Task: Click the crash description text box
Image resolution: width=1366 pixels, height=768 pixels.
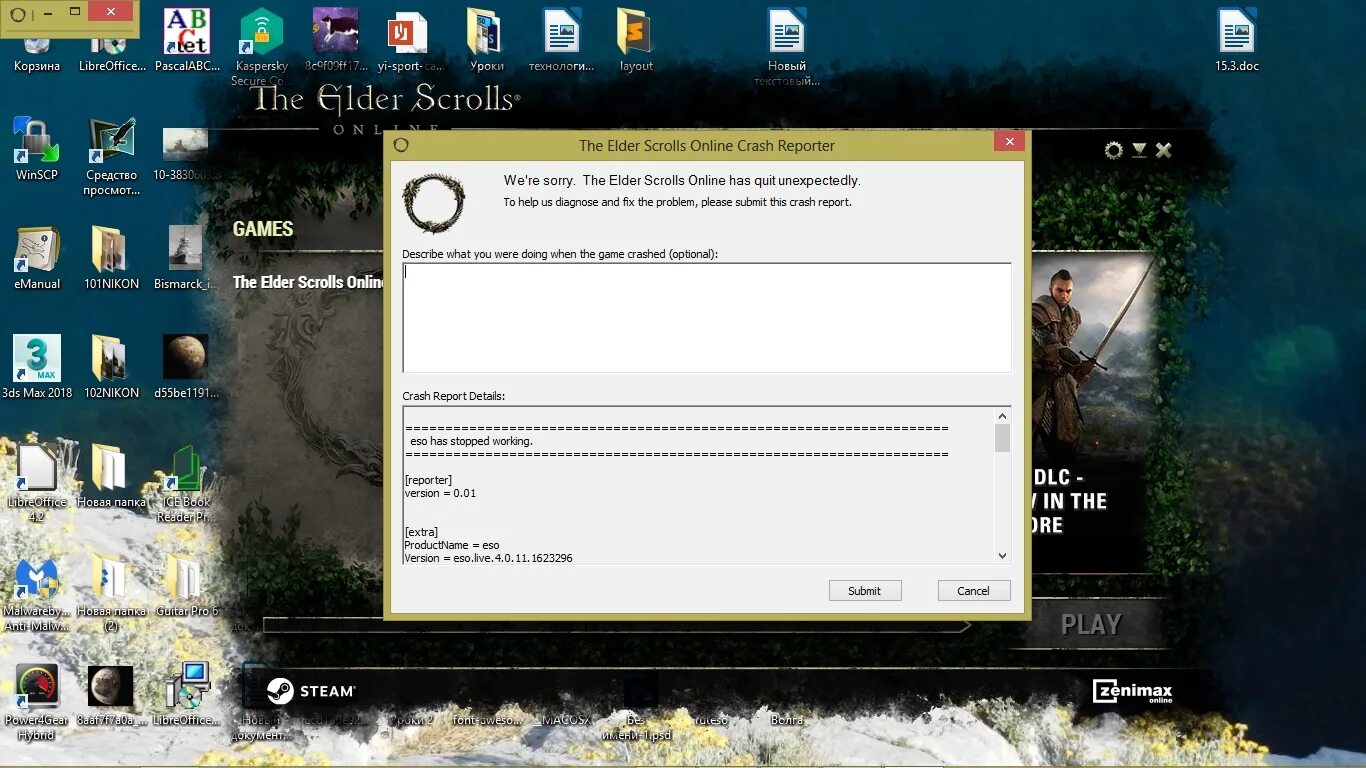Action: [x=707, y=318]
